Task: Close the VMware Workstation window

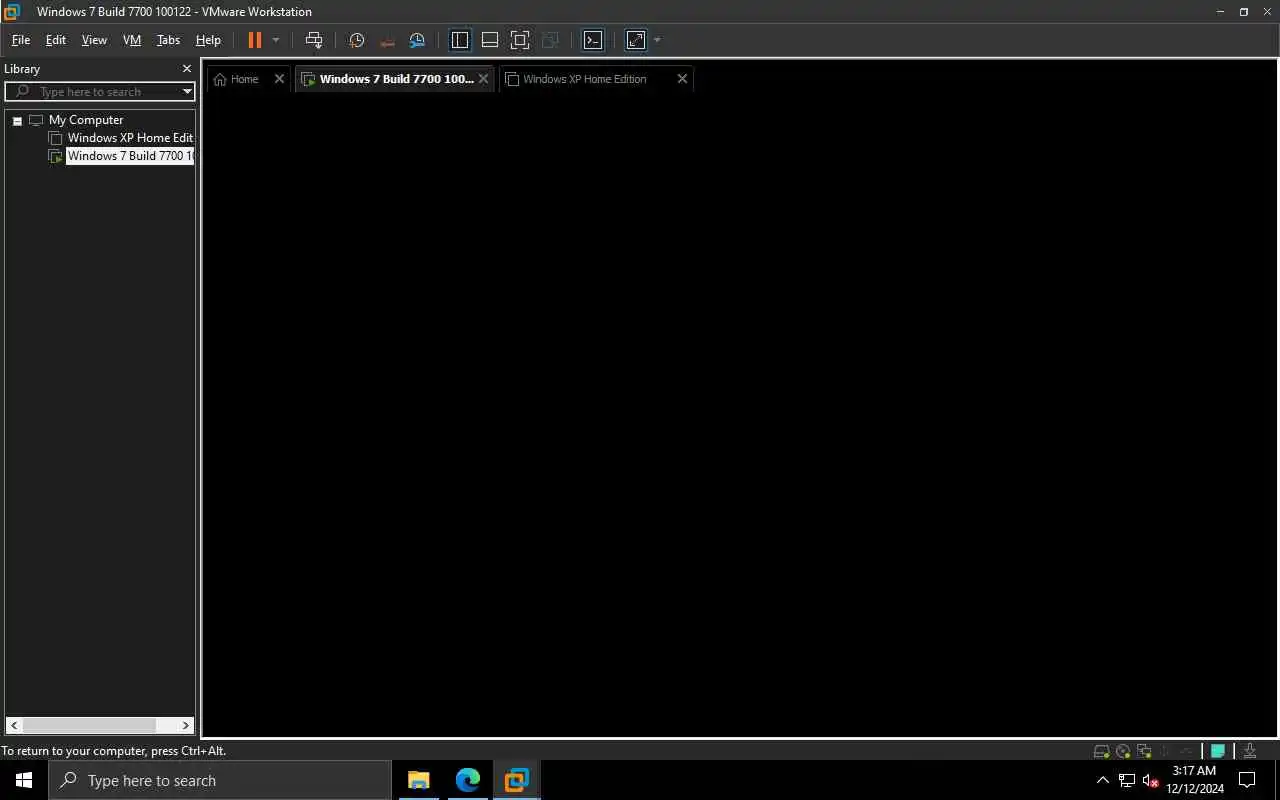Action: click(x=1267, y=12)
